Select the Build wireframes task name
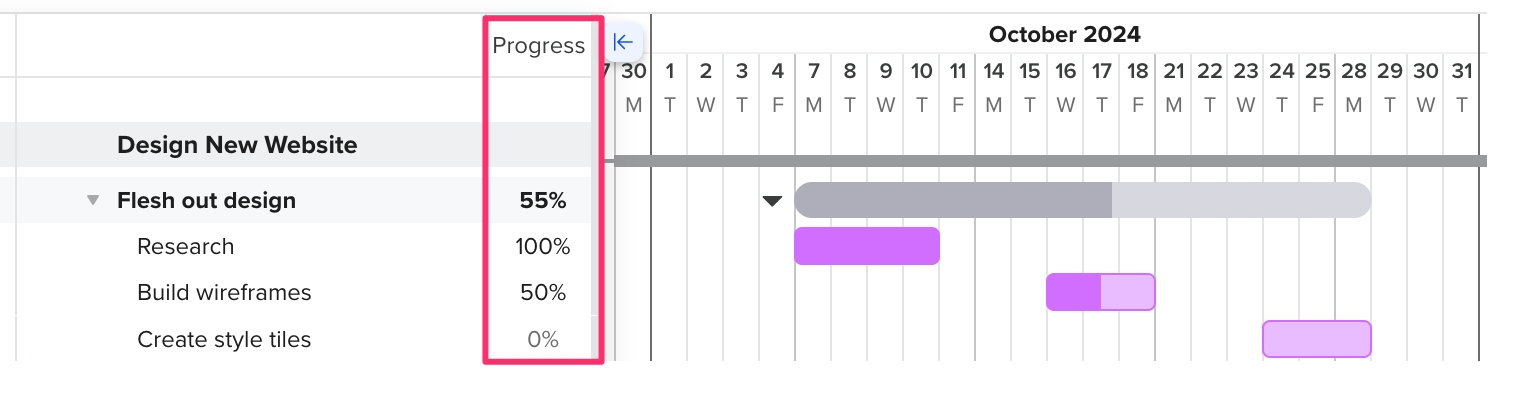This screenshot has height=406, width=1528. 224,292
